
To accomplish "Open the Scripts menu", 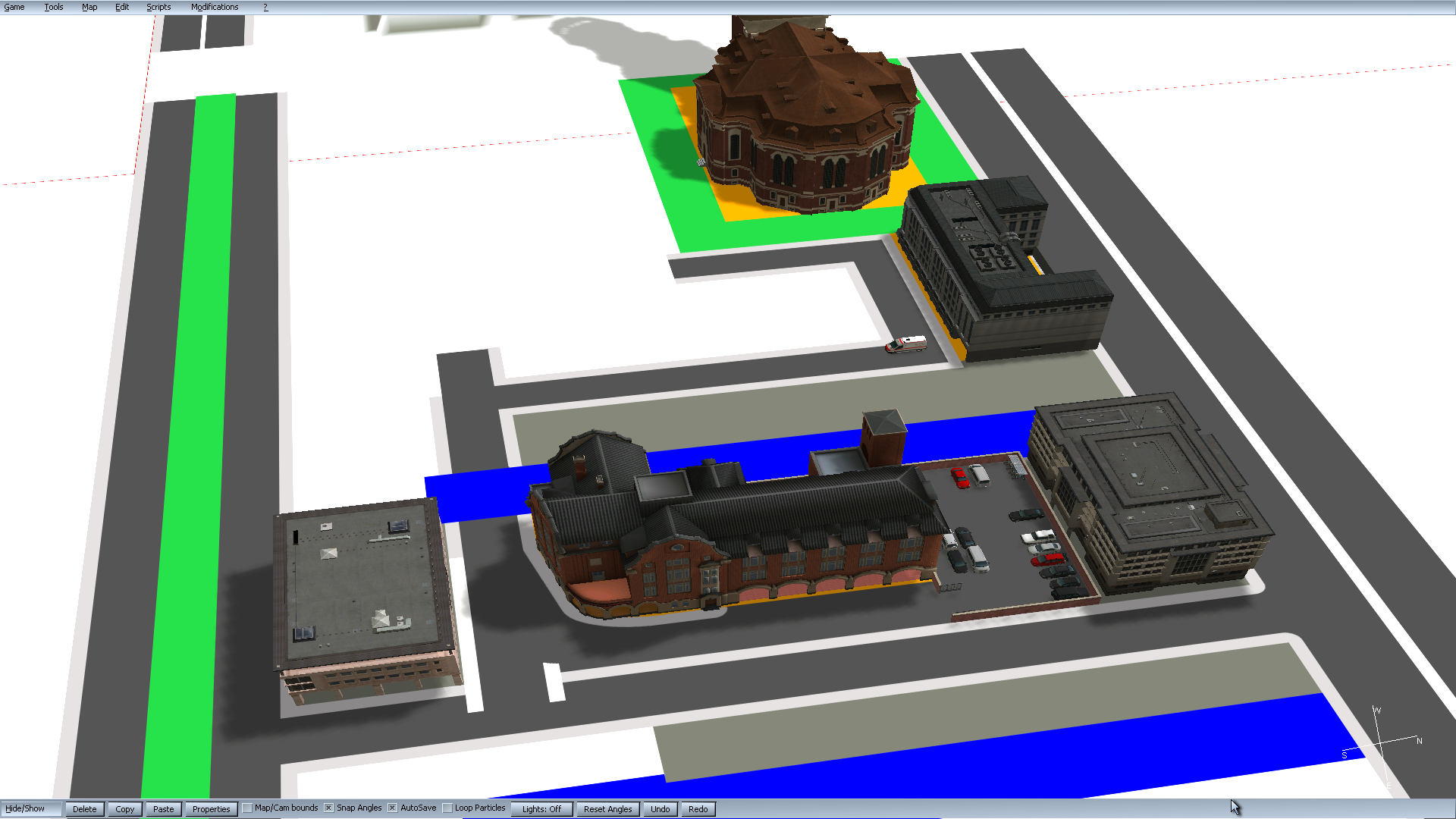I will (158, 7).
